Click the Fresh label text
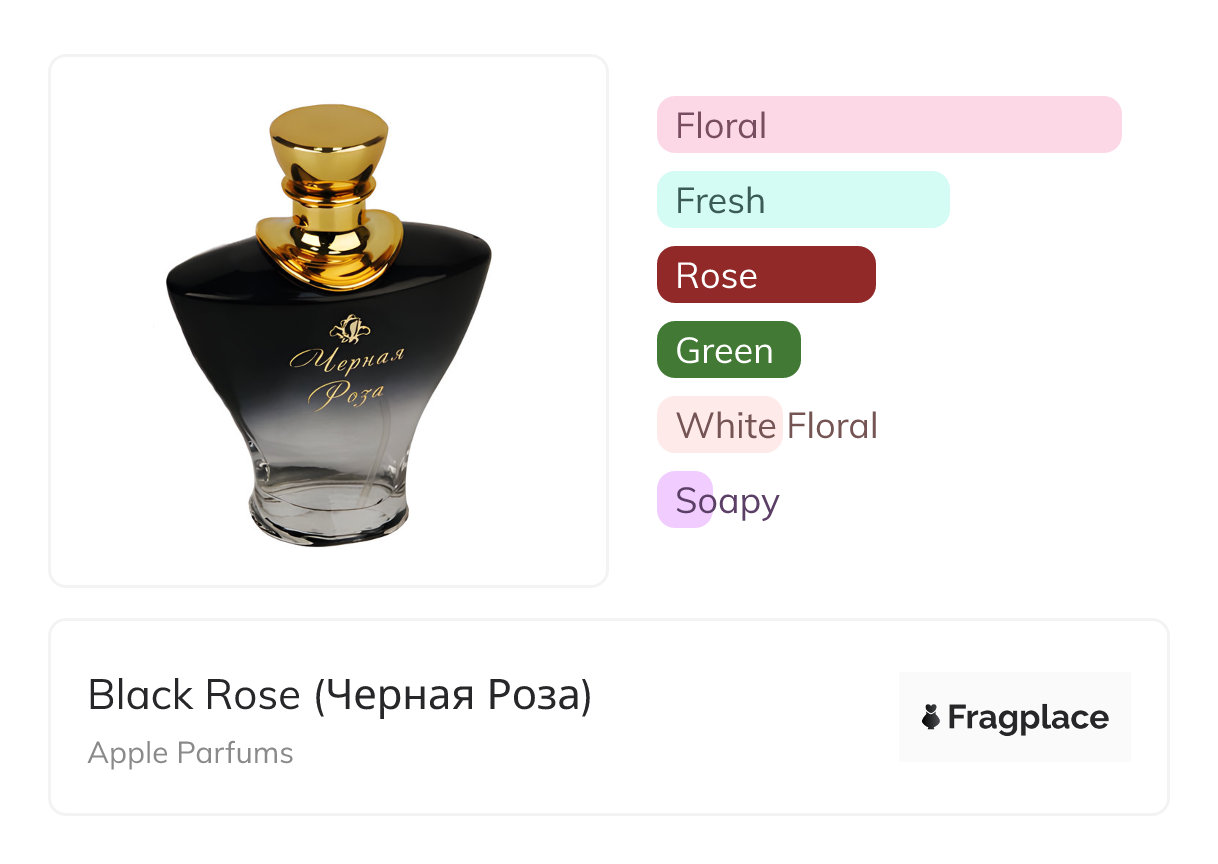This screenshot has width=1218, height=864. 720,200
